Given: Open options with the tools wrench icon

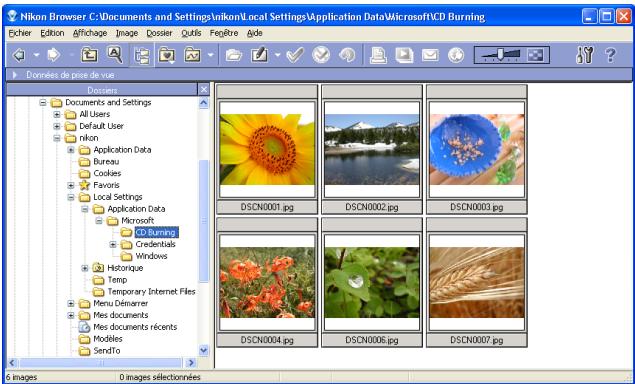Looking at the screenshot, I should pyautogui.click(x=584, y=55).
